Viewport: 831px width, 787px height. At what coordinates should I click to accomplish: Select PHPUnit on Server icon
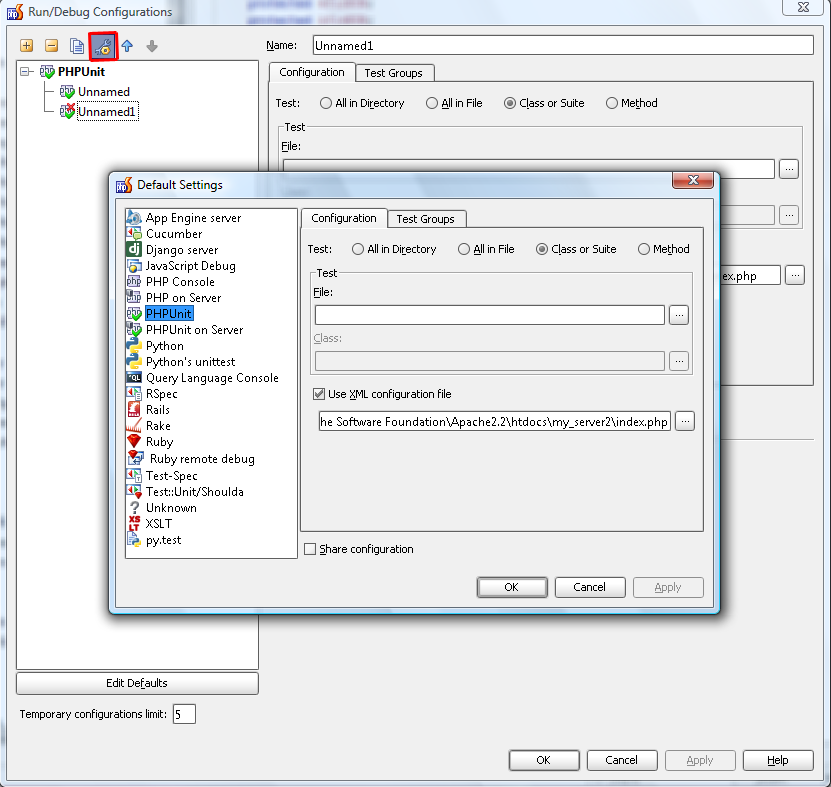tap(134, 330)
